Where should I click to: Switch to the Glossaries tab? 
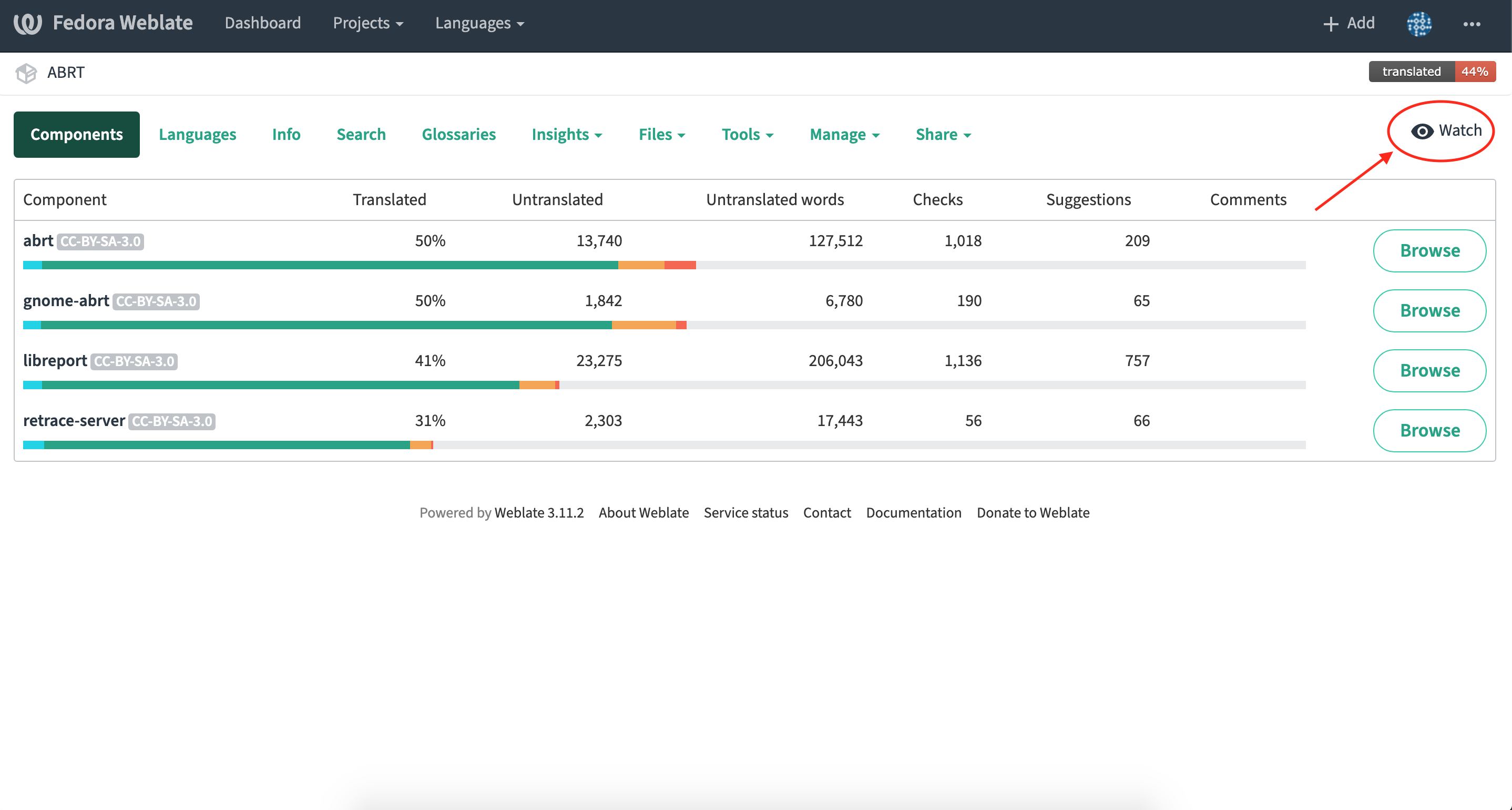(x=458, y=135)
